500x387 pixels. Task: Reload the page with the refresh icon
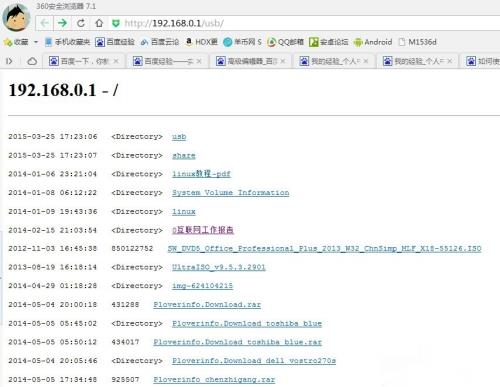[x=81, y=23]
